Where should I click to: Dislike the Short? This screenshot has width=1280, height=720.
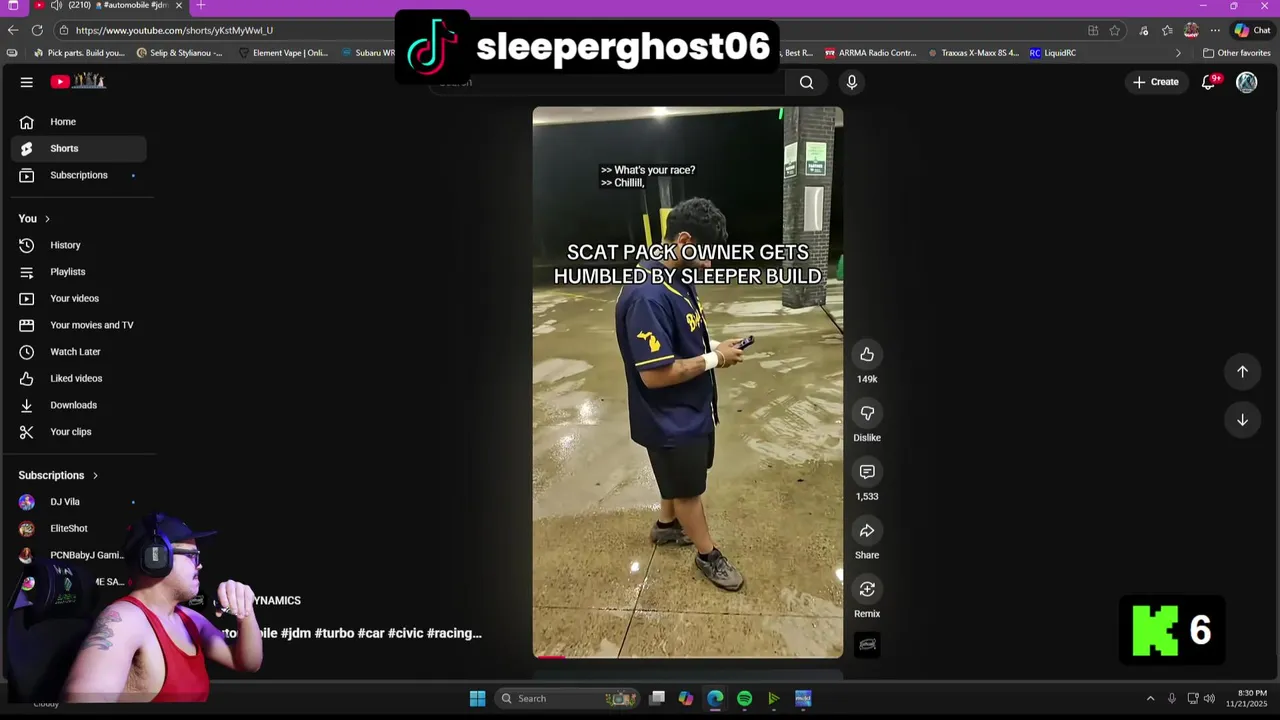tap(867, 413)
